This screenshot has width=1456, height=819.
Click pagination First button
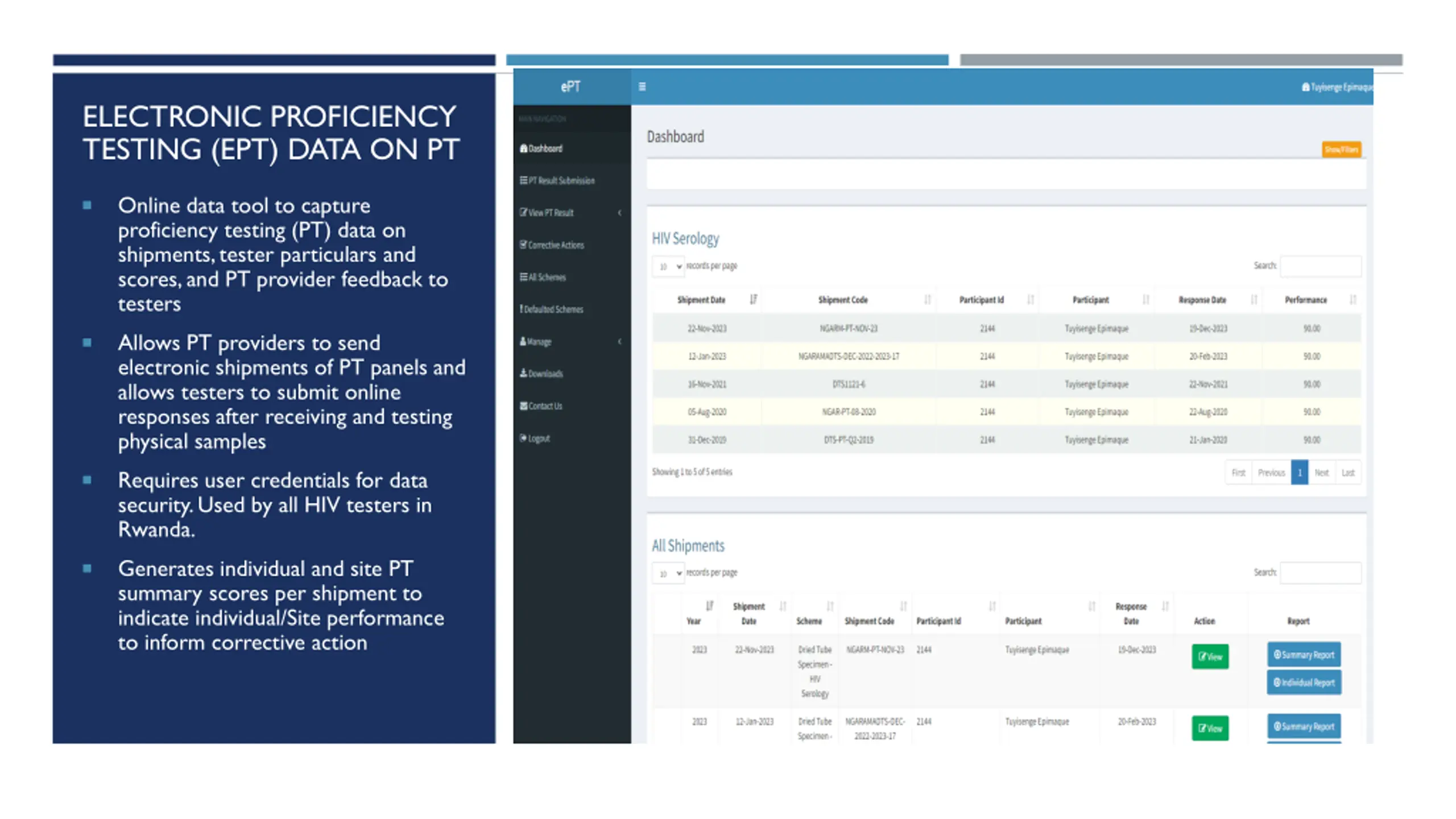tap(1238, 473)
